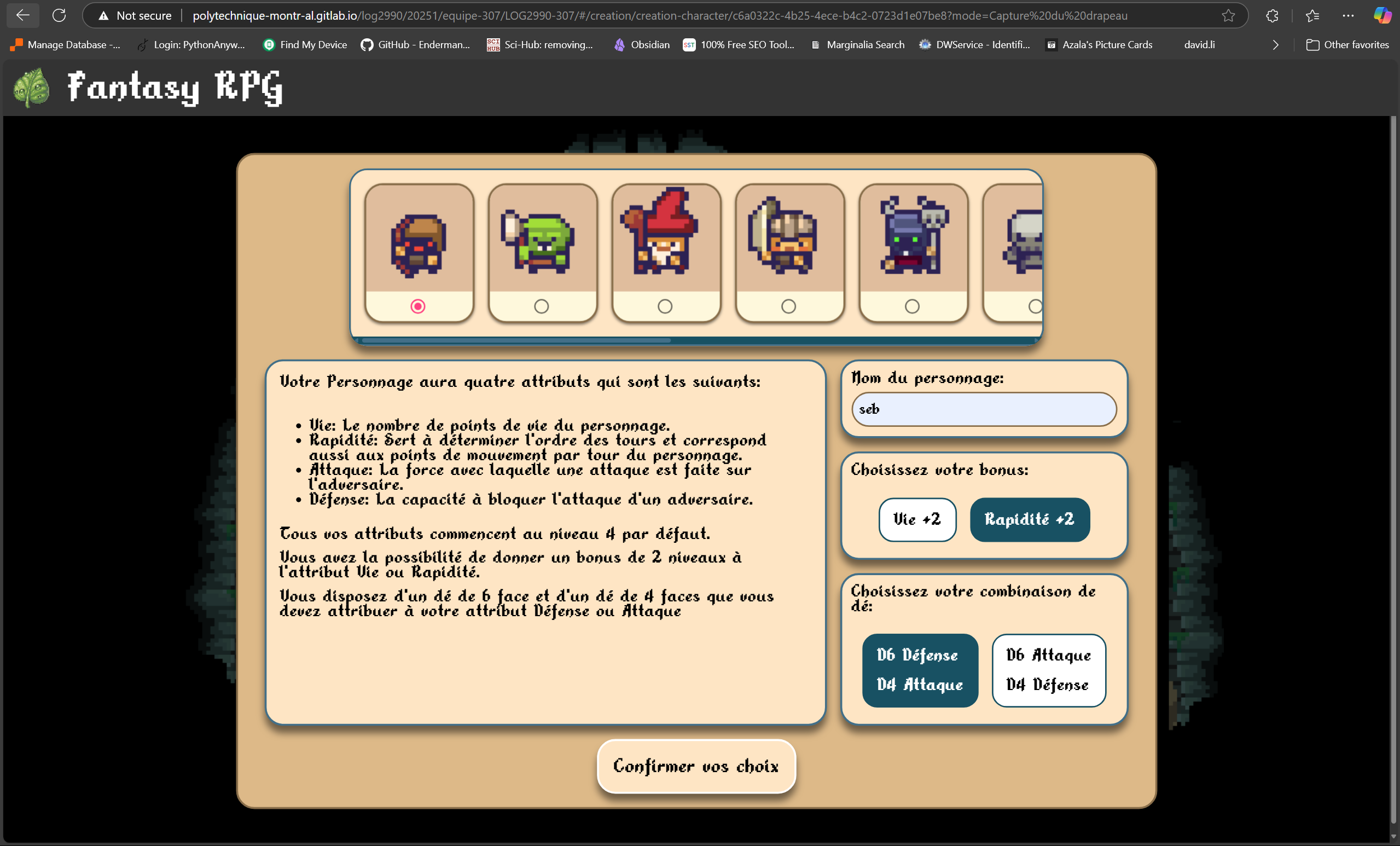Viewport: 1400px width, 846px height.
Task: Select the Vie +2 bonus
Action: click(916, 519)
